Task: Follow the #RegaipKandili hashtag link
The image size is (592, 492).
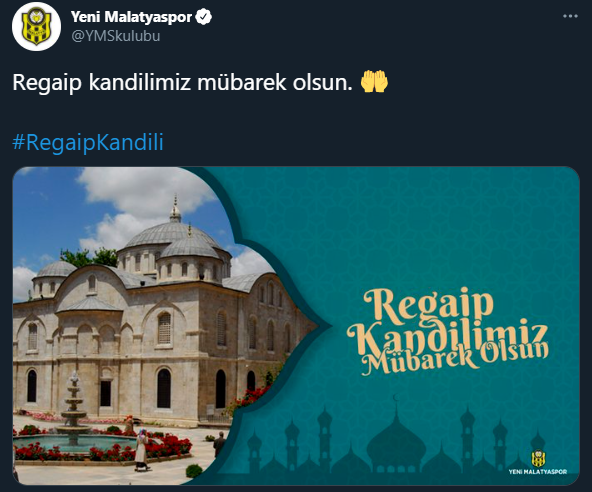Action: (x=88, y=142)
